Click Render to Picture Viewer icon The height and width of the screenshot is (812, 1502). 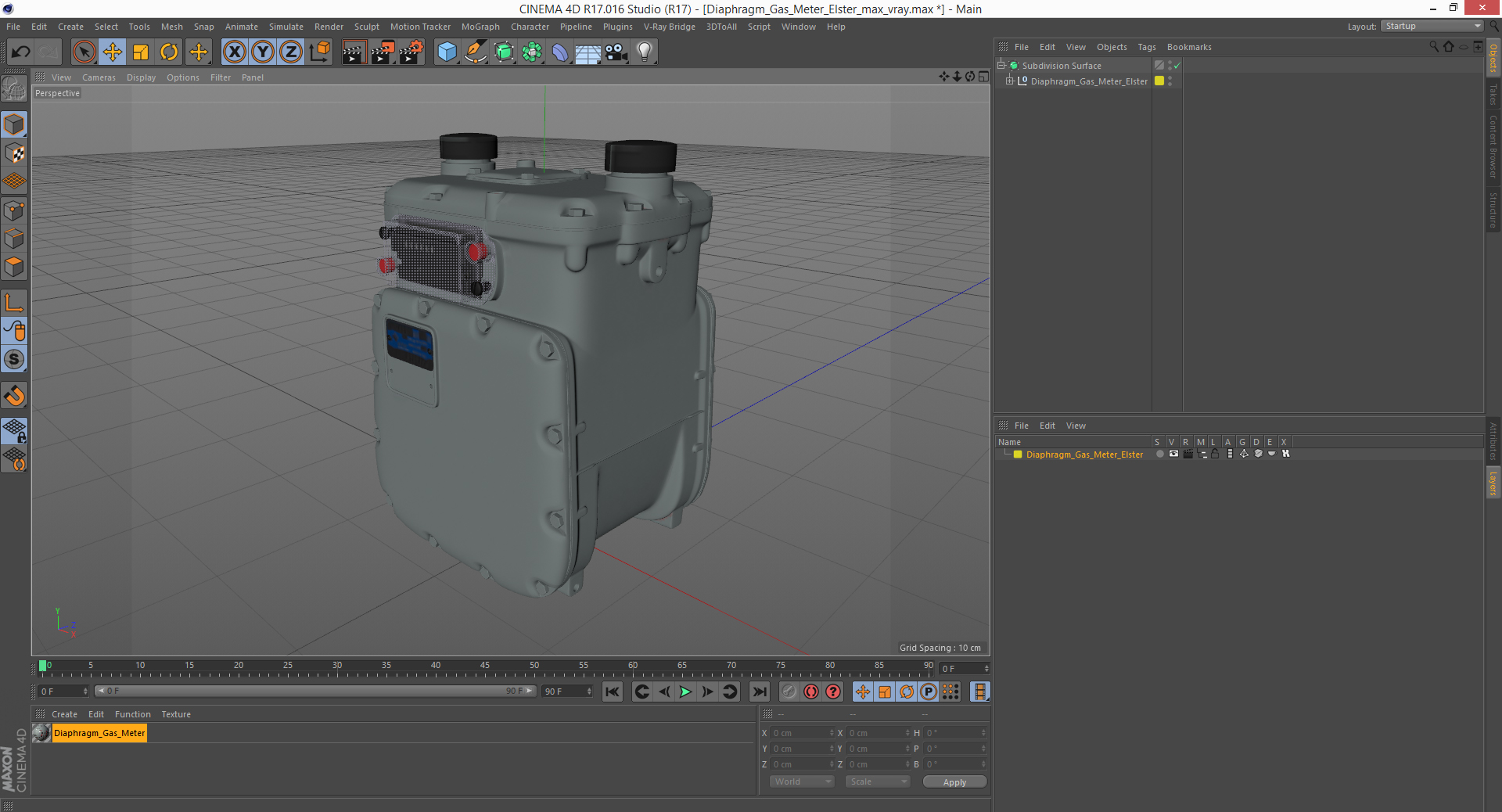[x=382, y=52]
